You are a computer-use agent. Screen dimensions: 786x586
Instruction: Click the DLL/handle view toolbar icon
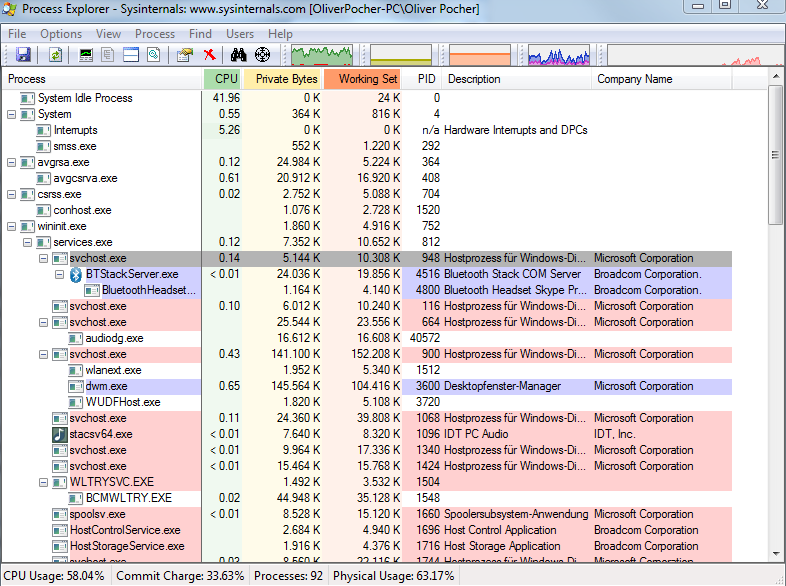click(x=154, y=54)
